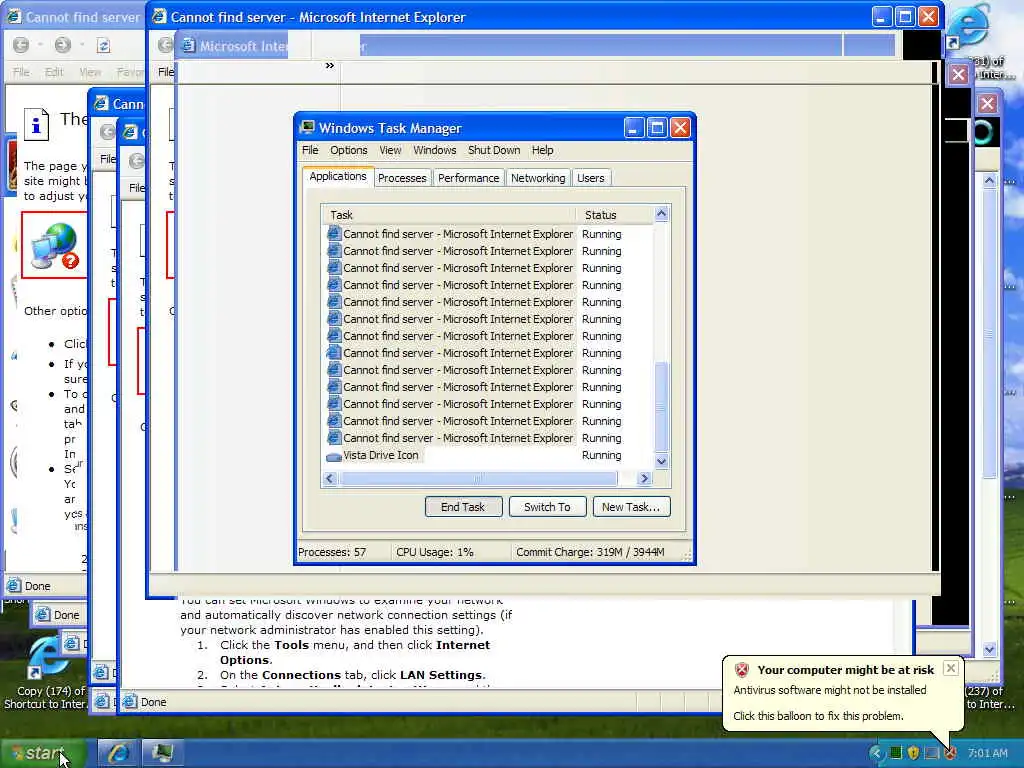Screen dimensions: 1024x768
Task: Close the 'Your computer might be at risk' balloon
Action: [951, 668]
